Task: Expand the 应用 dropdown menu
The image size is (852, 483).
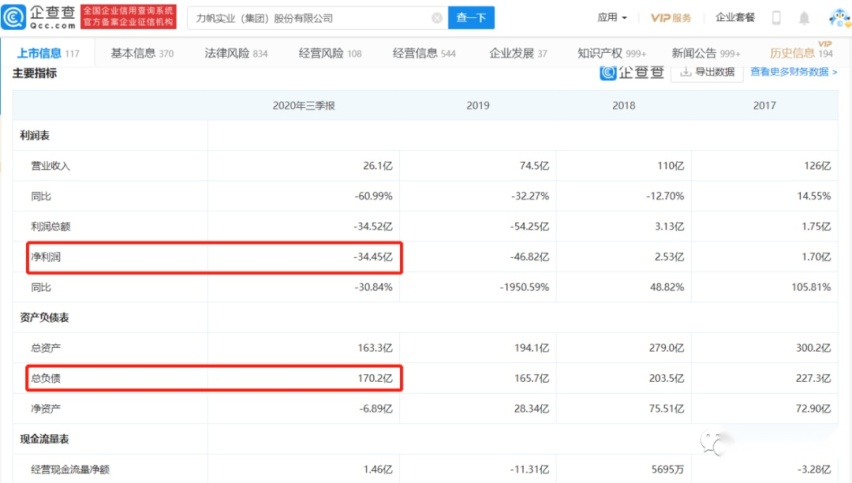Action: tap(612, 17)
